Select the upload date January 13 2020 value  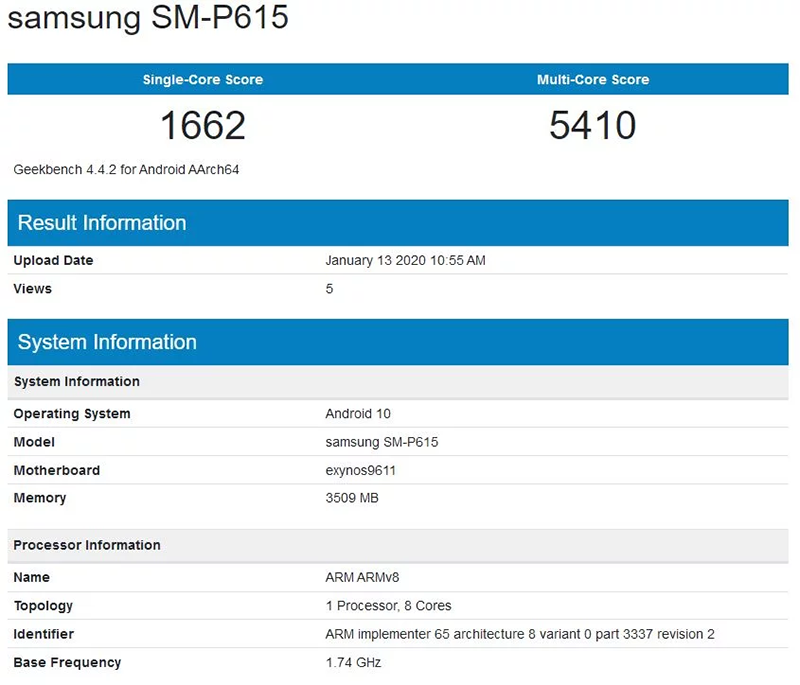tap(405, 261)
